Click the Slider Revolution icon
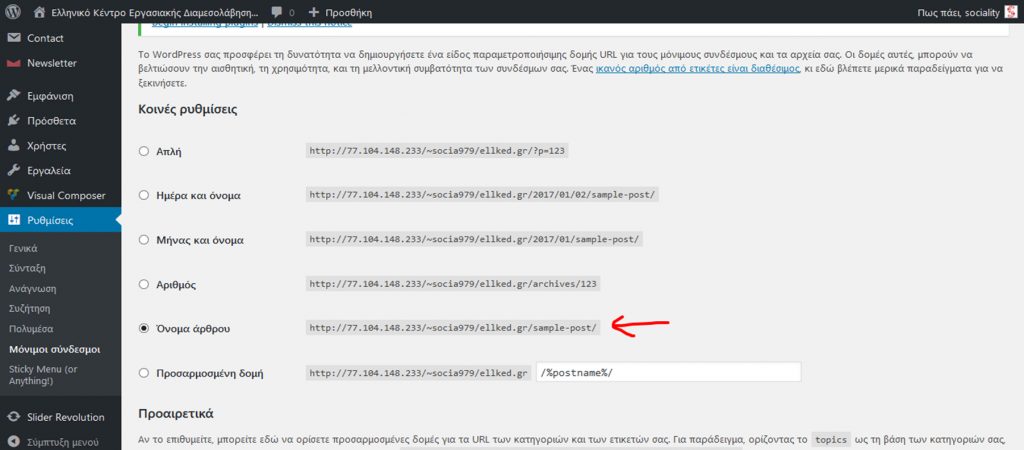Screen dimensions: 1024x450 tap(13, 417)
